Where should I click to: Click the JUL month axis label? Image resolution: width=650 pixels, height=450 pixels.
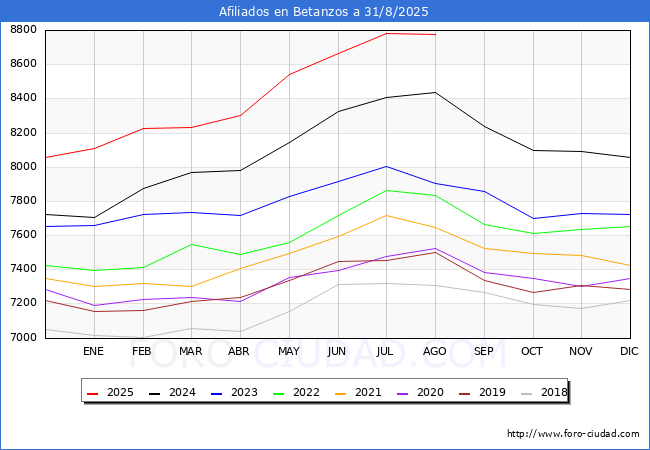pos(385,351)
